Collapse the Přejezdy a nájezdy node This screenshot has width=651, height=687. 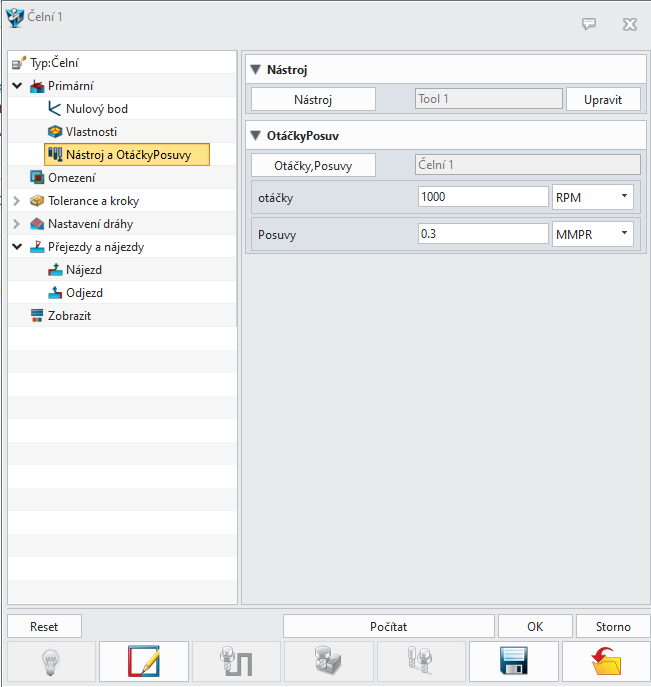pos(17,247)
